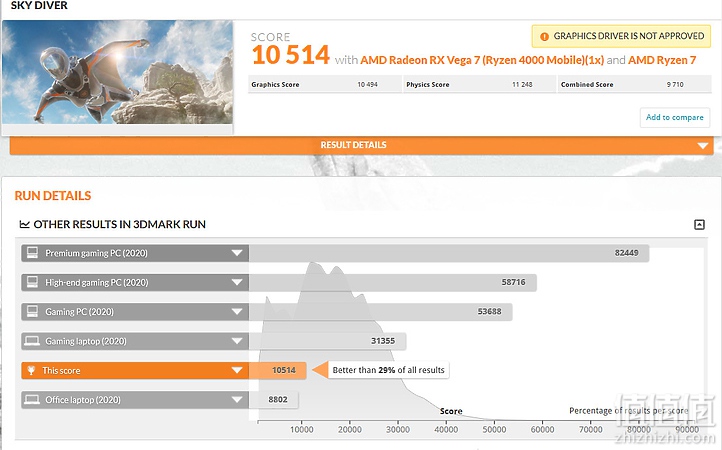Click the Graphics Score value 10 494
722x450 pixels.
(367, 85)
